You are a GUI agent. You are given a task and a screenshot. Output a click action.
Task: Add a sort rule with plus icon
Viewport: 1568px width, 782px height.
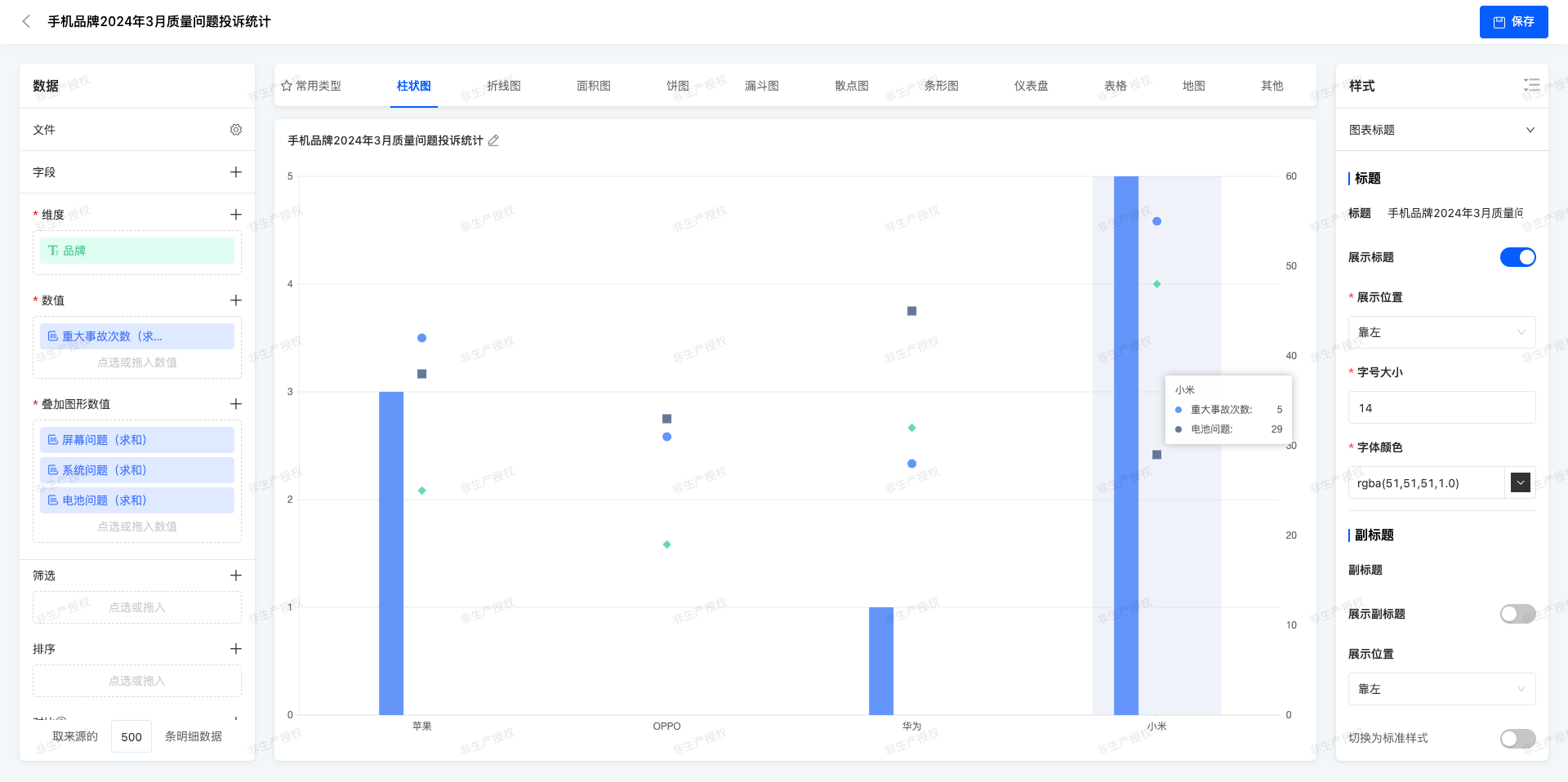pos(236,649)
